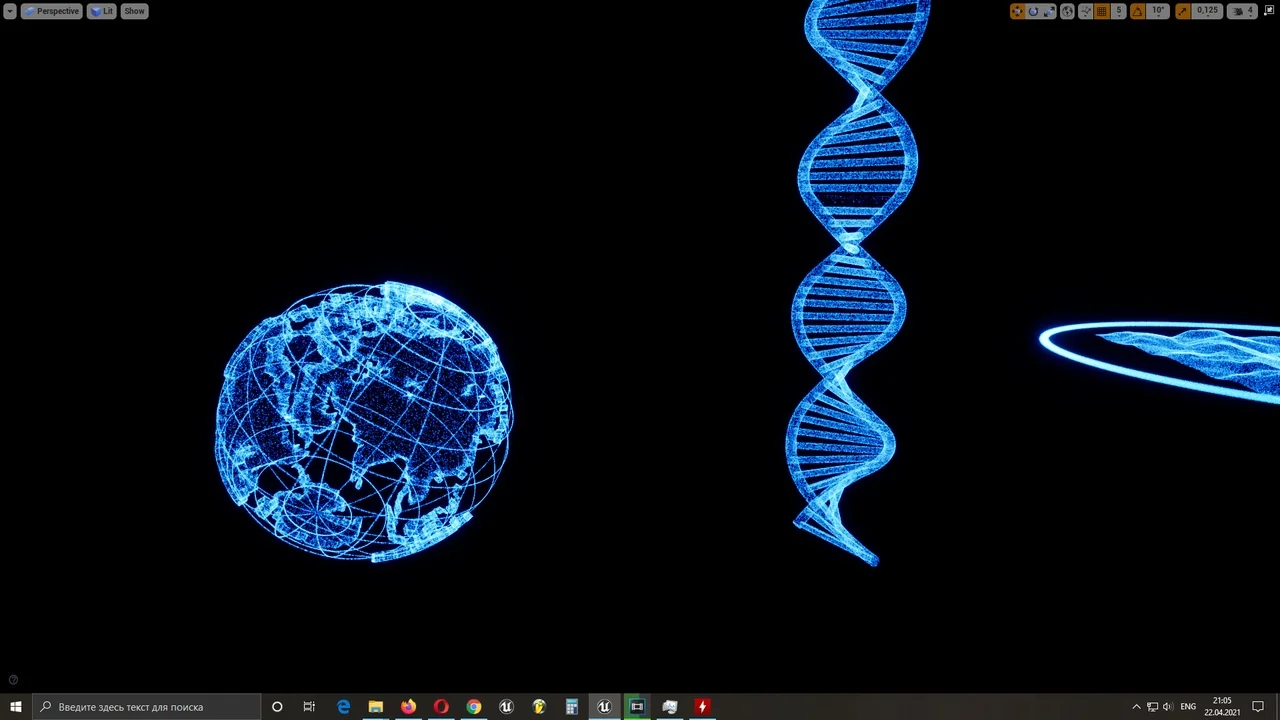Screen dimensions: 1280x720
Task: Toggle scale snapping on or off
Action: tap(1183, 11)
